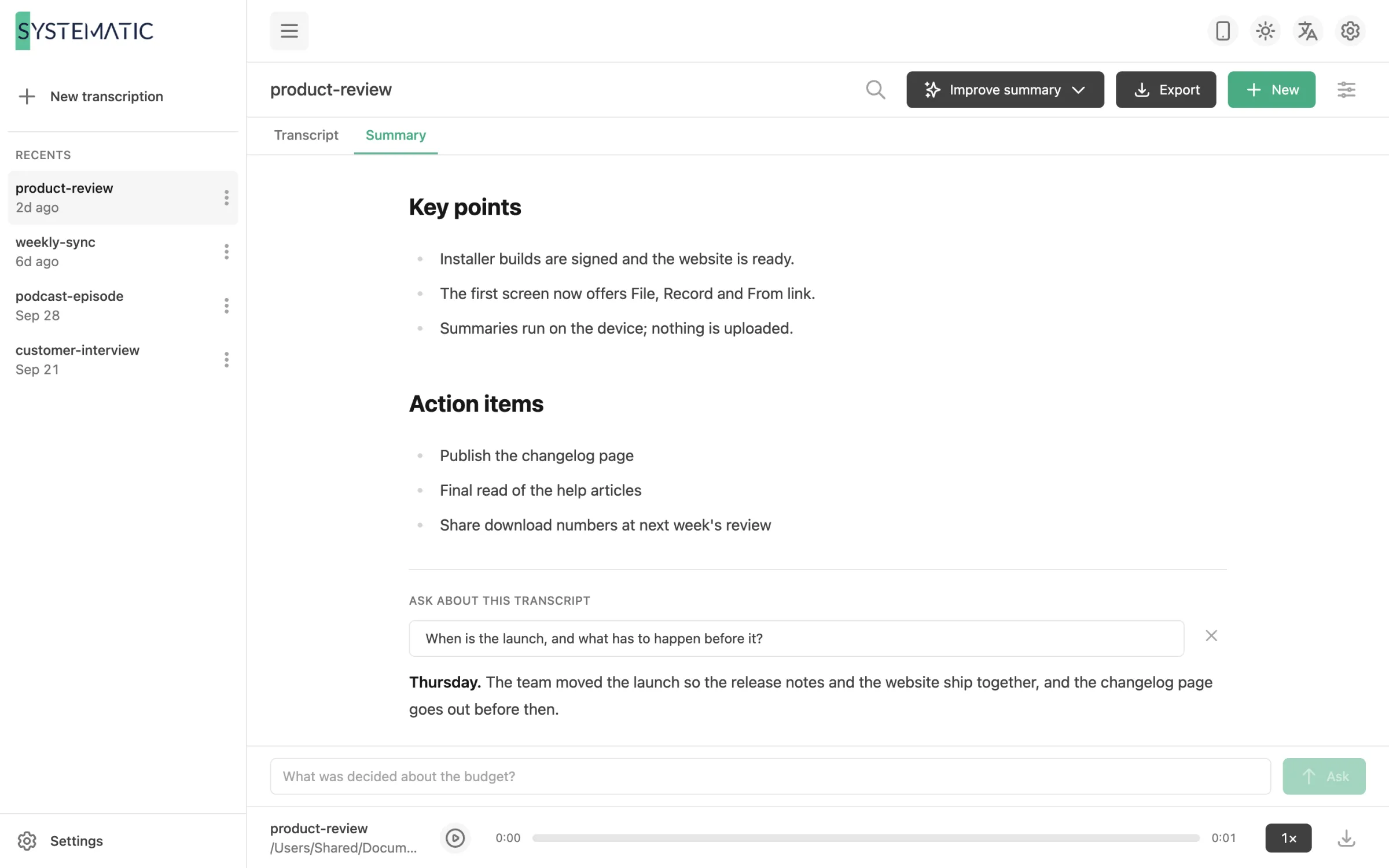Expand the Improve summary dropdown
The height and width of the screenshot is (868, 1389).
1005,90
